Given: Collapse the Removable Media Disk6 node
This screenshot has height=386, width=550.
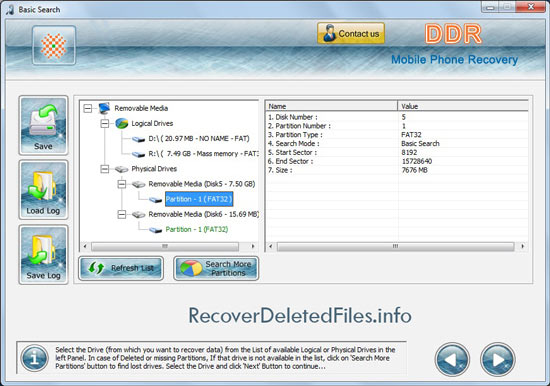Looking at the screenshot, I should pyautogui.click(x=121, y=214).
